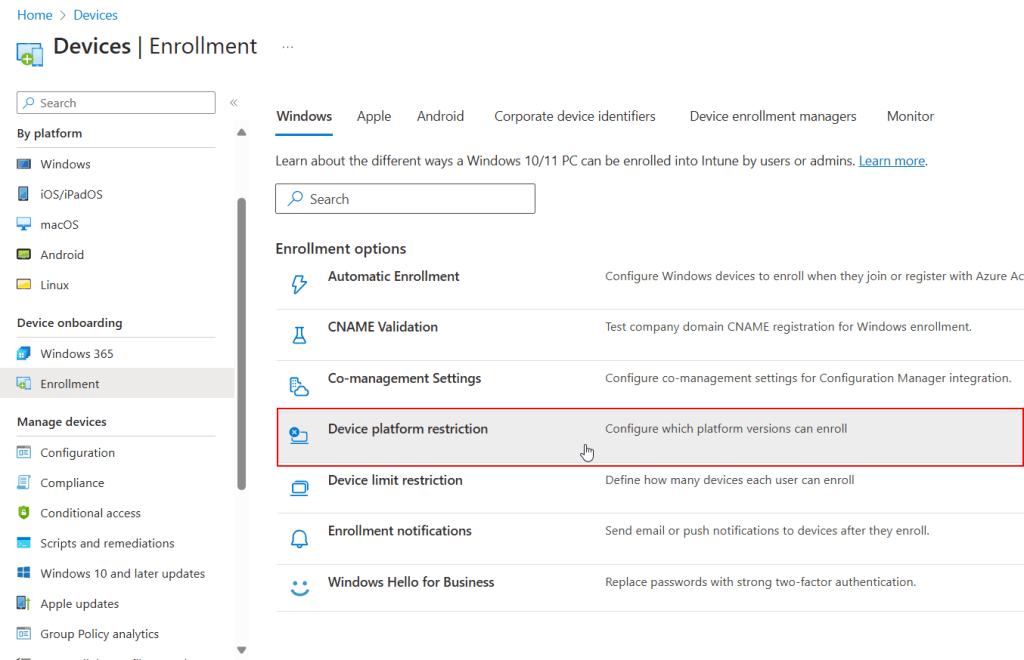Click the Enrollment notifications bell icon
Image resolution: width=1024 pixels, height=660 pixels.
[298, 539]
